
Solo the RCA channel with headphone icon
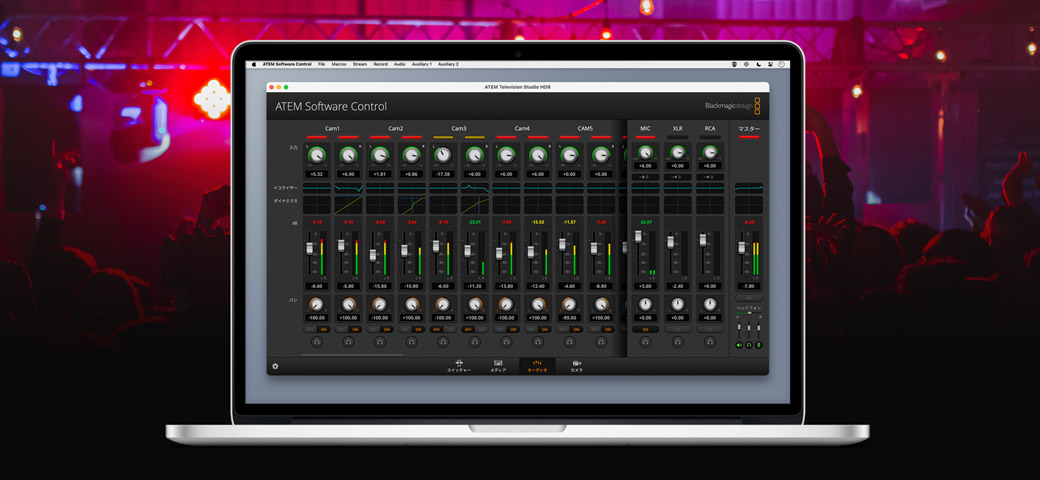710,341
